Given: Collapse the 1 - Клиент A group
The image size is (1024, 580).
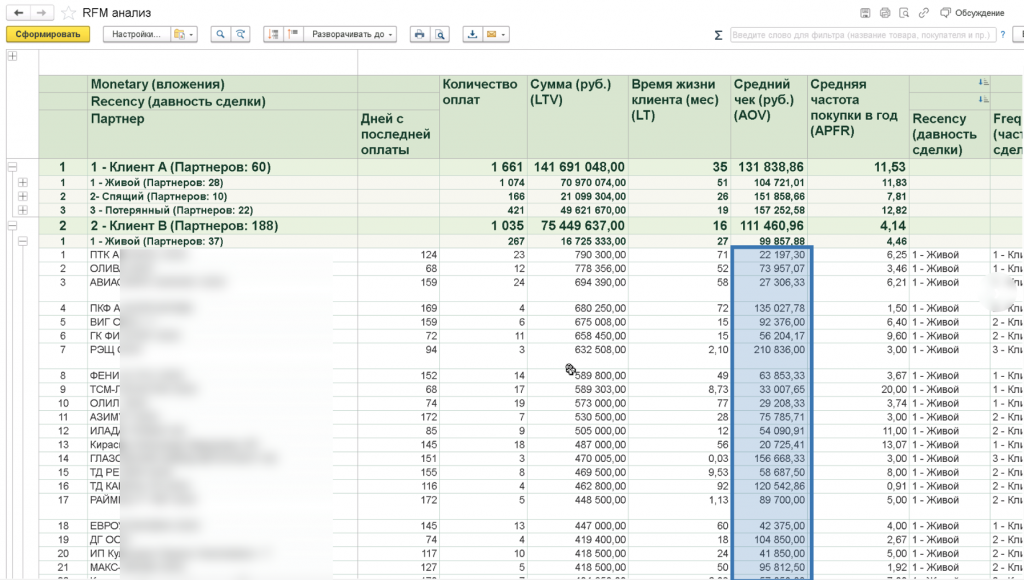Looking at the screenshot, I should coord(12,167).
